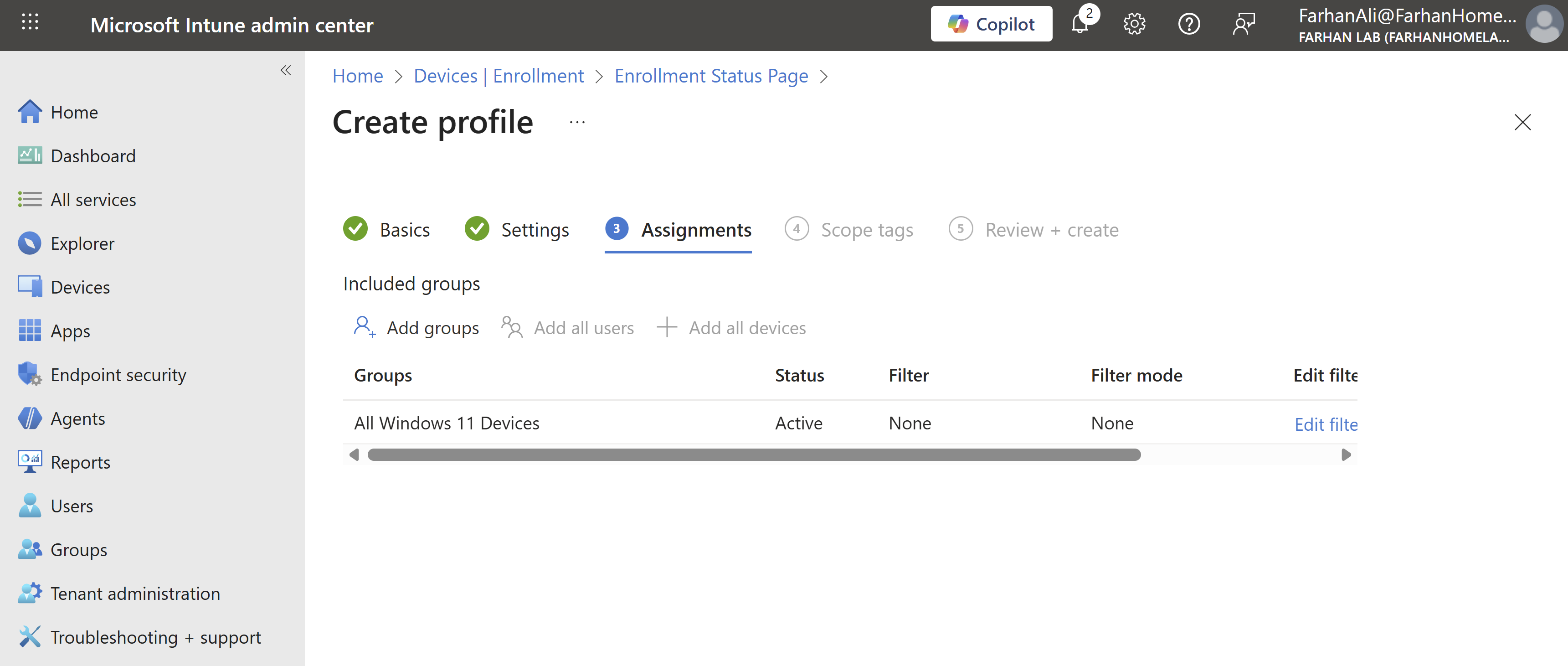Click the horizontal scrollbar thumb
The image size is (1568, 666).
(754, 455)
